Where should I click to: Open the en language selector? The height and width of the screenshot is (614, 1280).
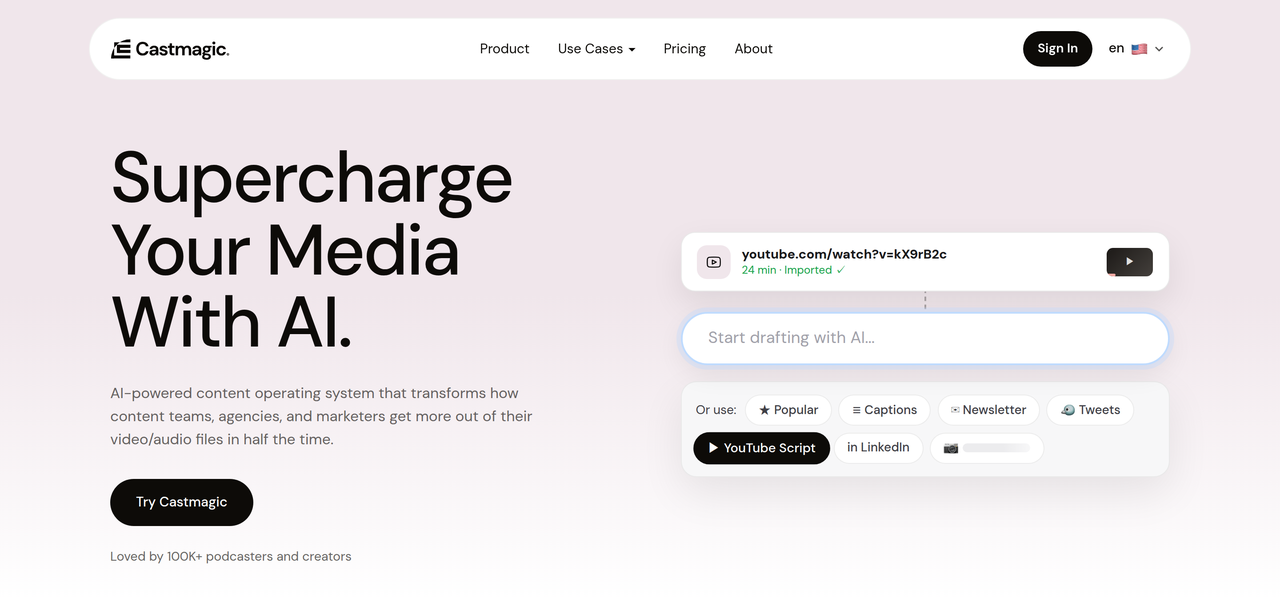coord(1136,49)
